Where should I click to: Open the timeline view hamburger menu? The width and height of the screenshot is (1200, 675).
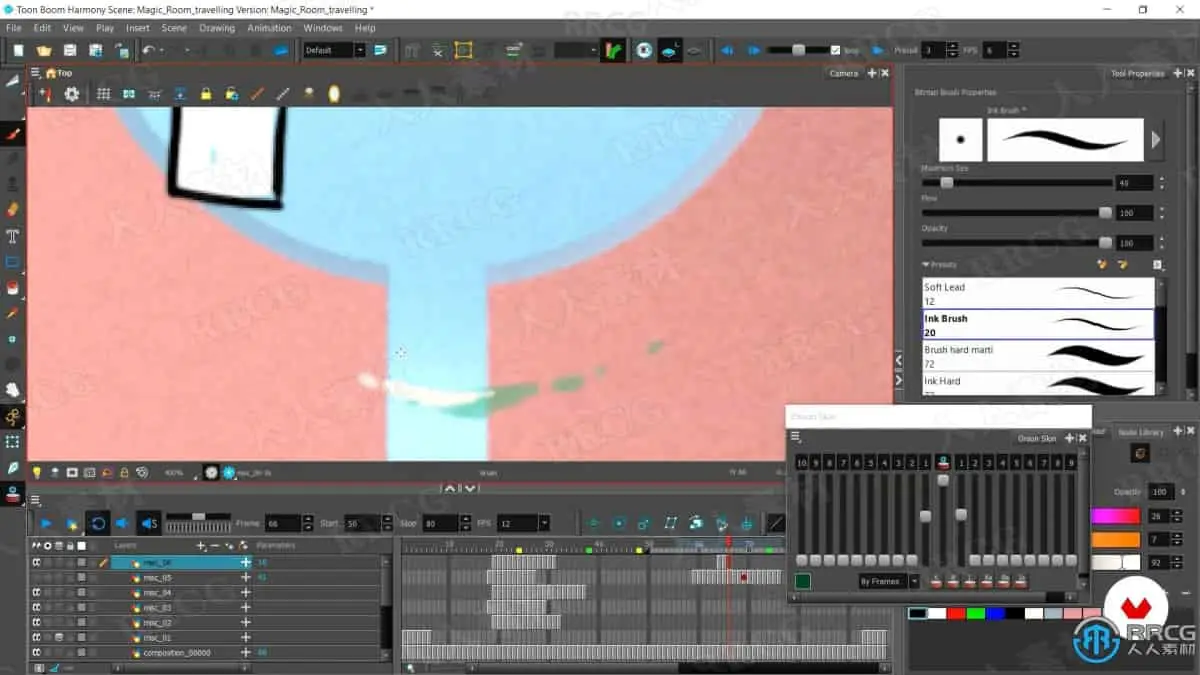[x=35, y=499]
